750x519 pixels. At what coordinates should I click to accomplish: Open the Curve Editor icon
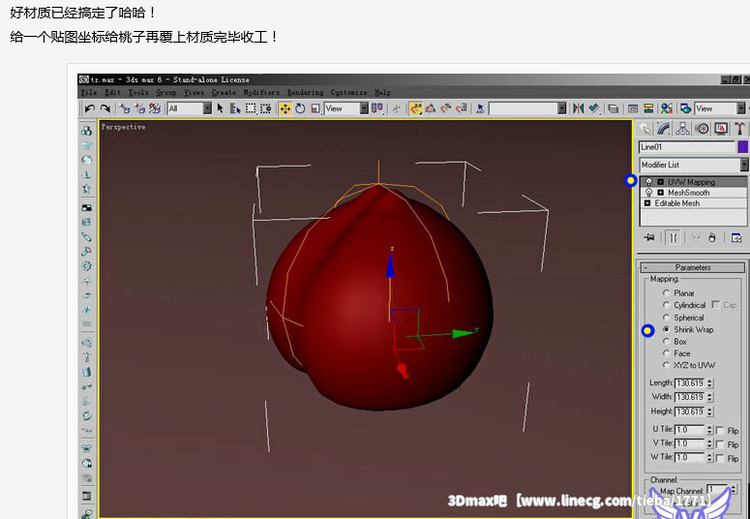(x=633, y=109)
